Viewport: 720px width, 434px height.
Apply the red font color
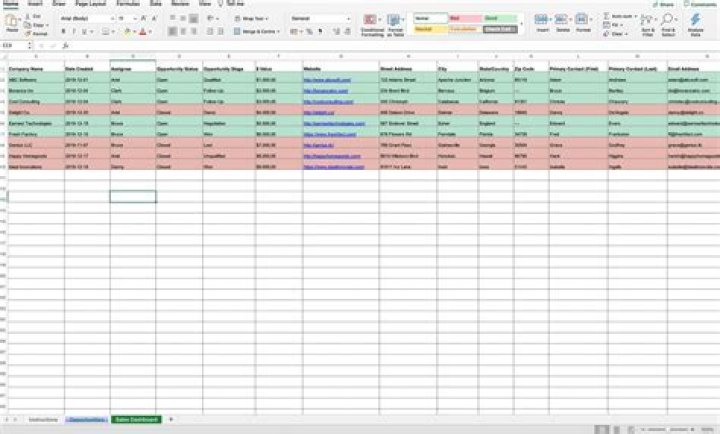[143, 32]
